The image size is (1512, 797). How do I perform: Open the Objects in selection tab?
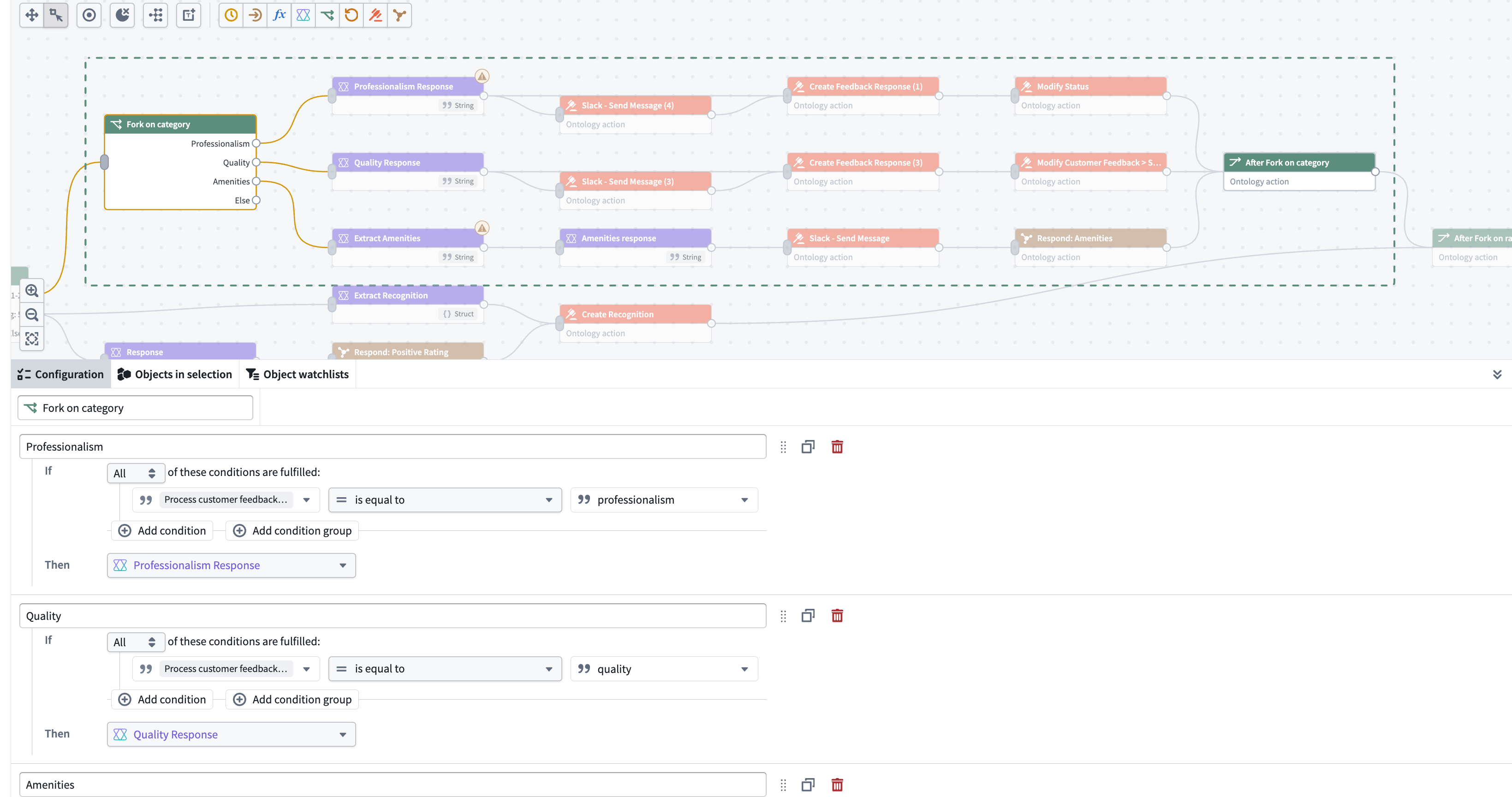(175, 375)
